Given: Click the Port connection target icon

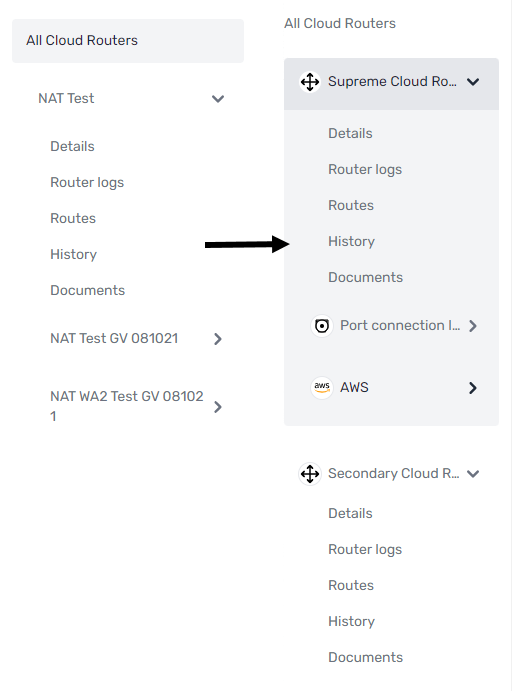Looking at the screenshot, I should click(322, 326).
